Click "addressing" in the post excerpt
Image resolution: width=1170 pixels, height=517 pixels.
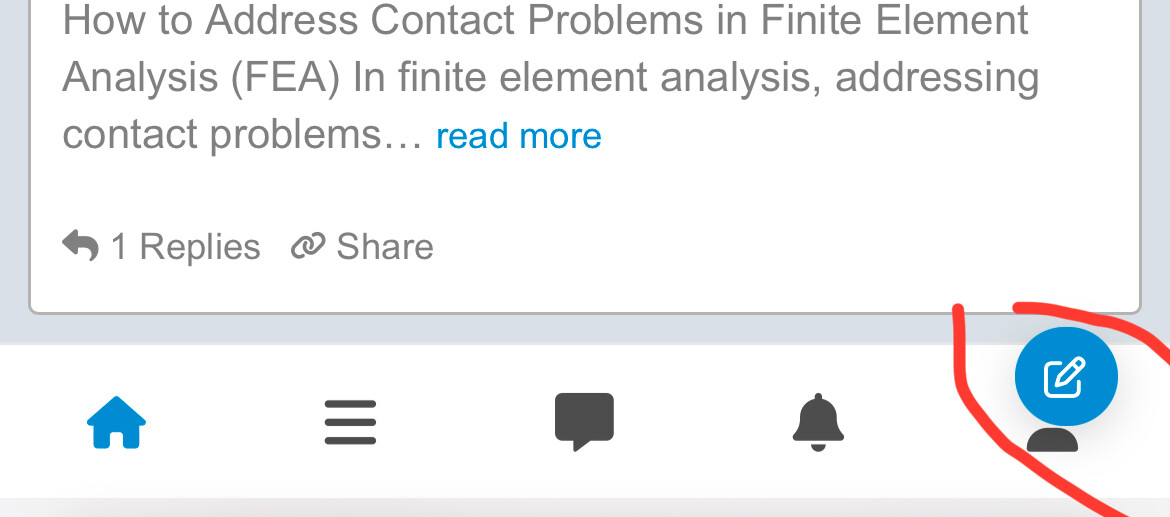936,77
